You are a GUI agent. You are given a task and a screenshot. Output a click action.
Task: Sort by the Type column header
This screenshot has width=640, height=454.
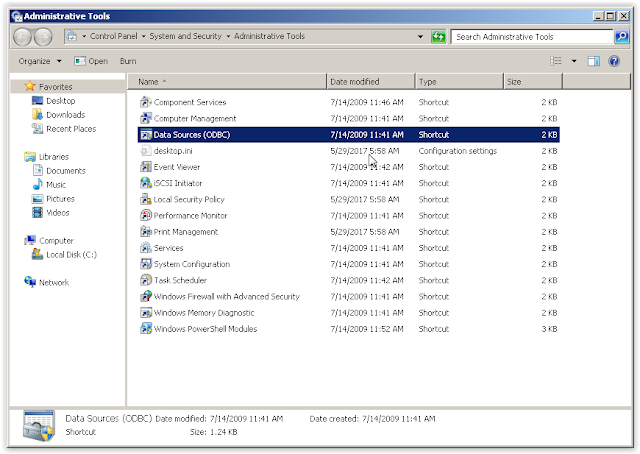point(459,82)
